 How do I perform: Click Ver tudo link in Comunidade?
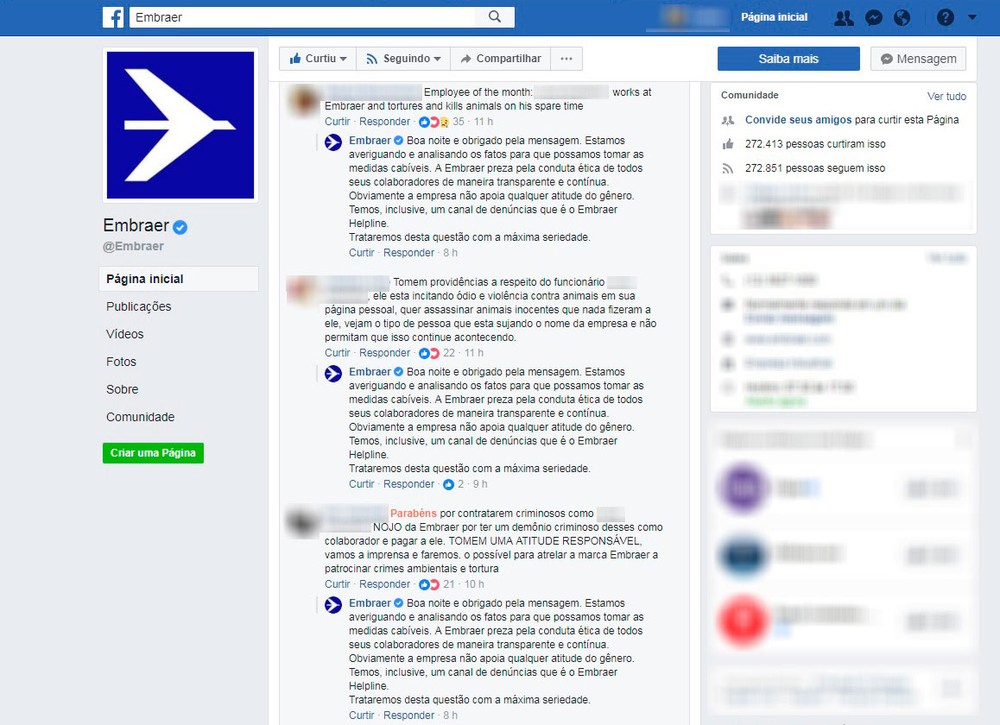946,96
